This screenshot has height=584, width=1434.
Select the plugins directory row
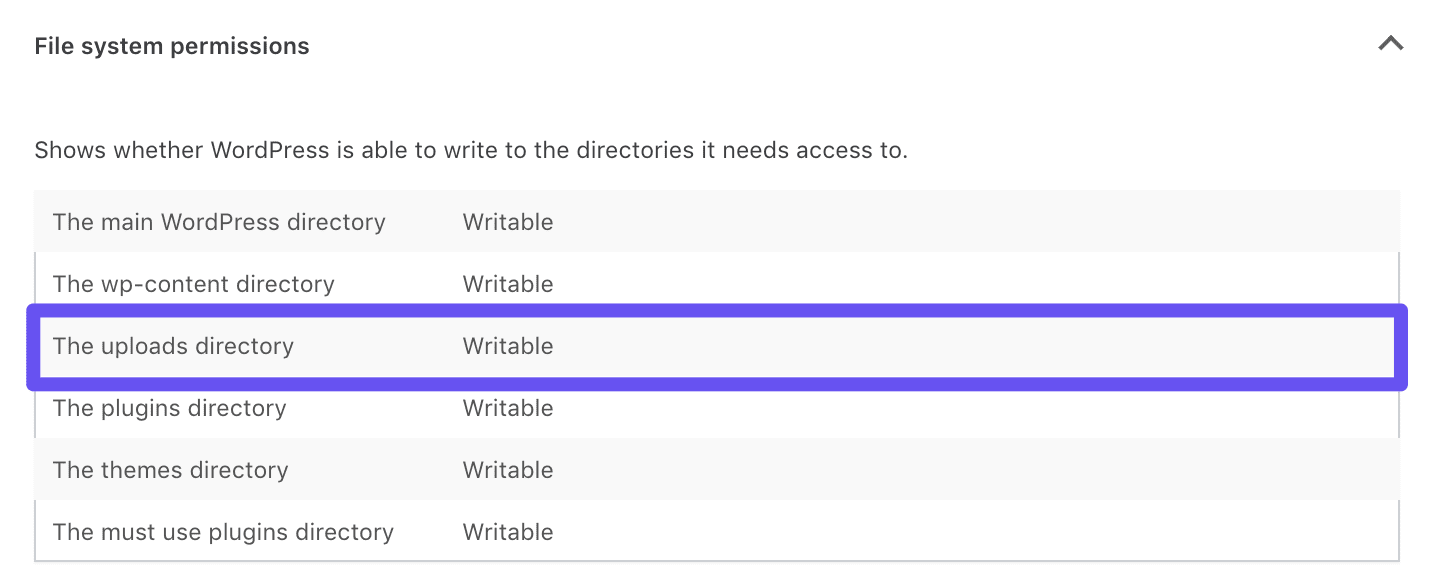[x=700, y=407]
